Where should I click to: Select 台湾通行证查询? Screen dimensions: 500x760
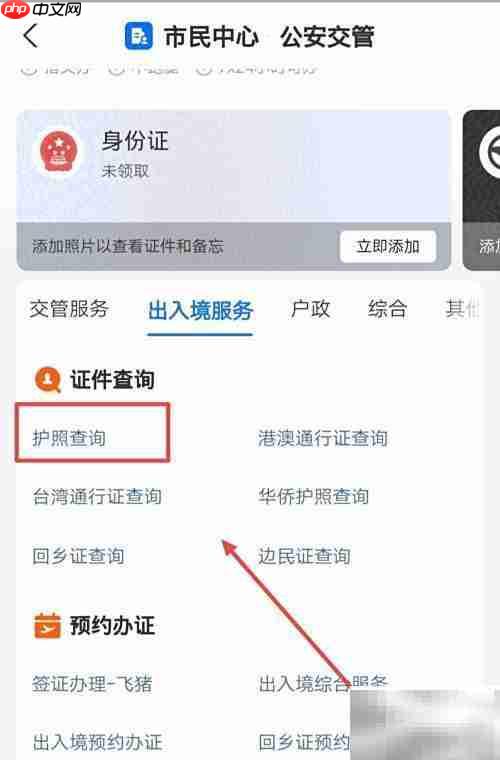click(97, 497)
